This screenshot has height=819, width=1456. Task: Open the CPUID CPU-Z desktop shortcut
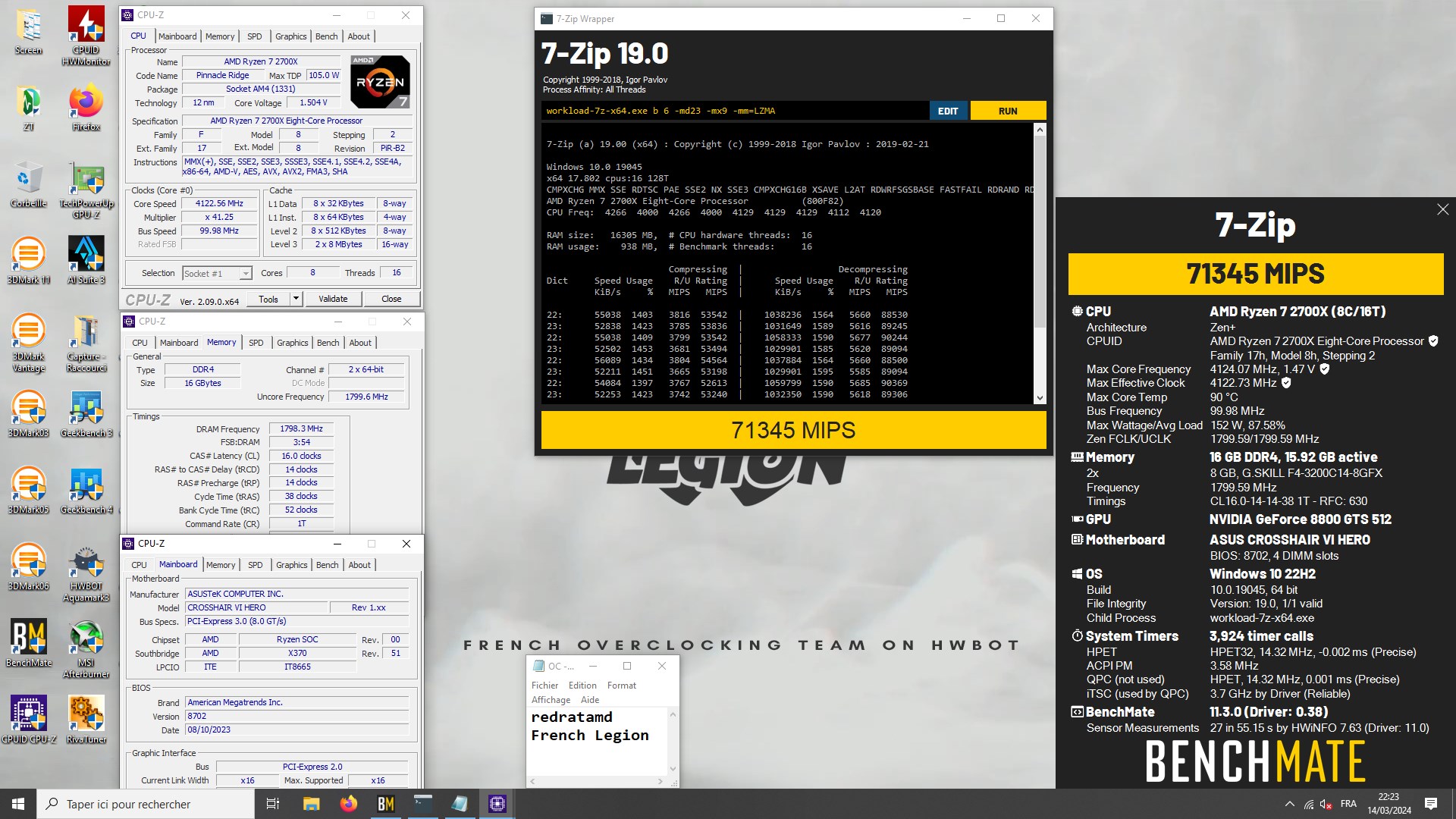click(x=29, y=720)
